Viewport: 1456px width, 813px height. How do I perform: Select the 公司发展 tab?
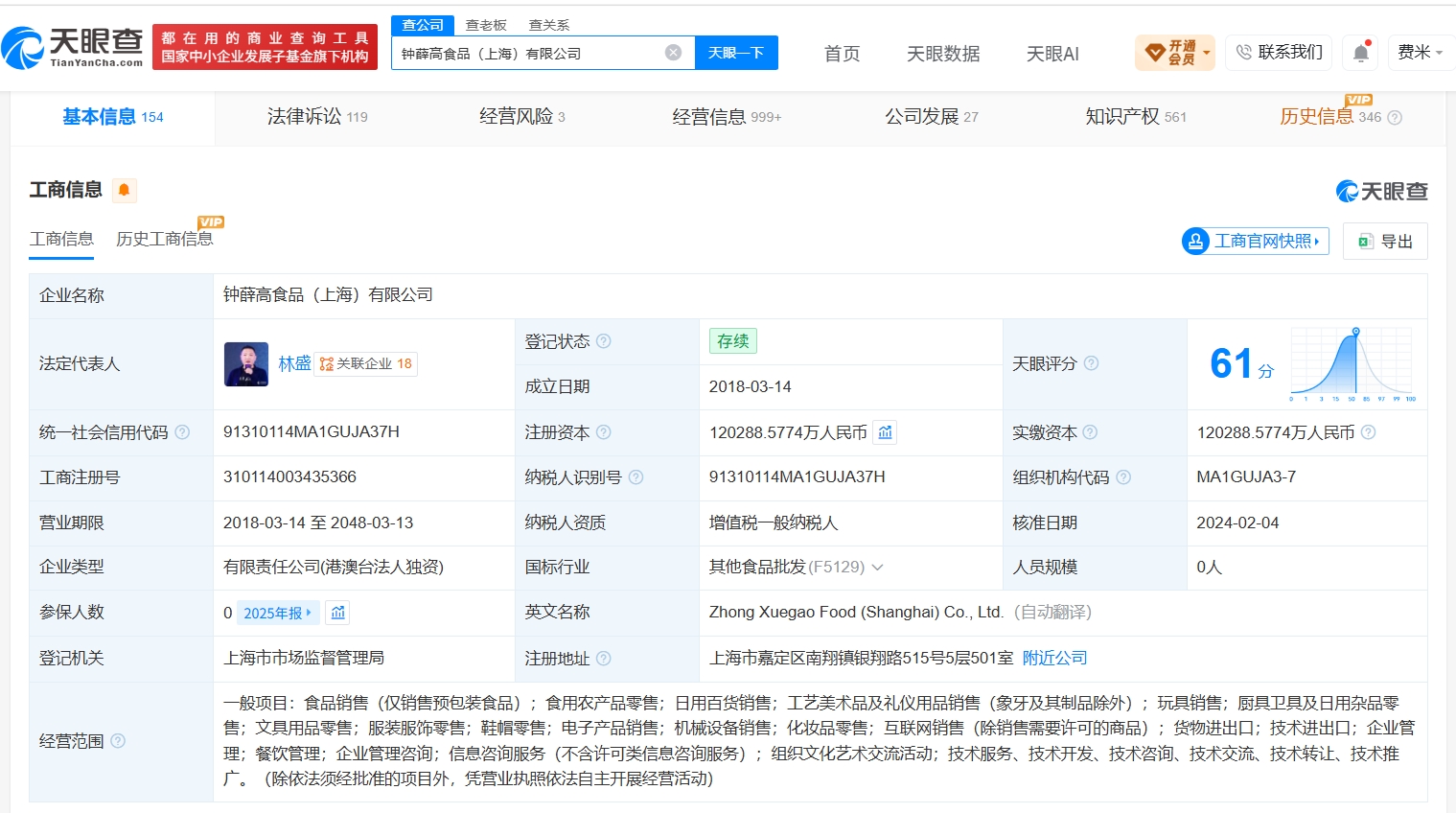(x=932, y=117)
